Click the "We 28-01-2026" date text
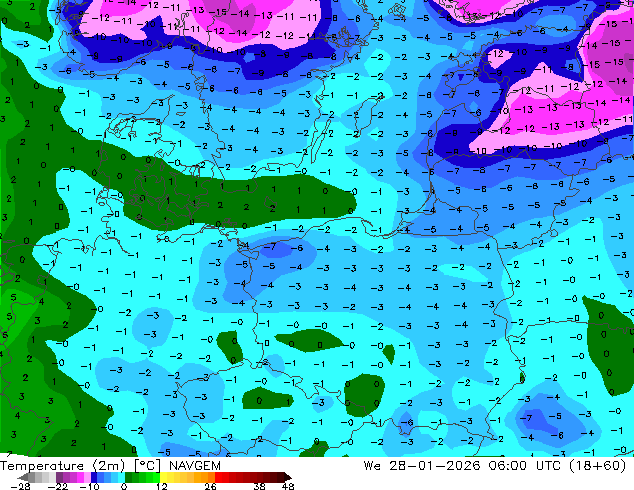The width and height of the screenshot is (634, 490). (x=422, y=466)
